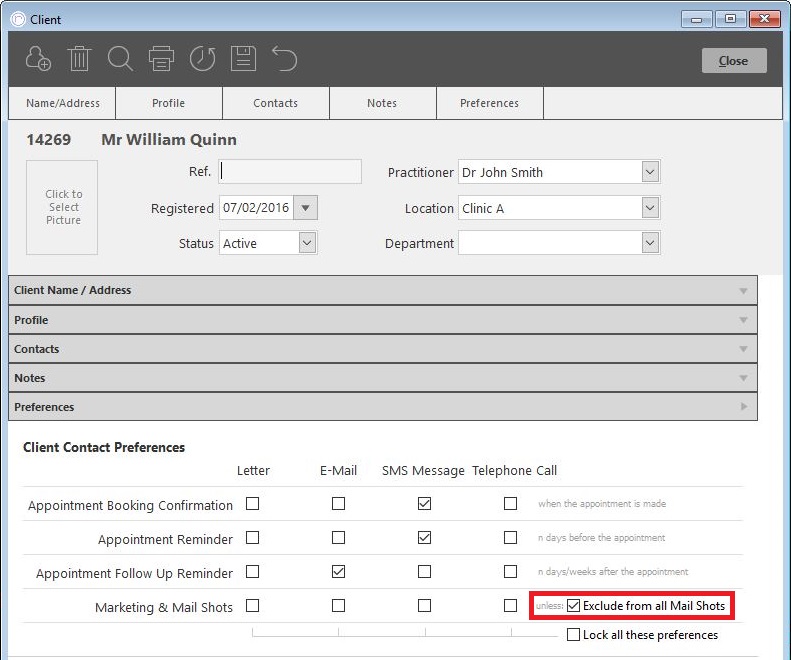Minimize the Client window
The image size is (791, 660).
click(x=697, y=19)
